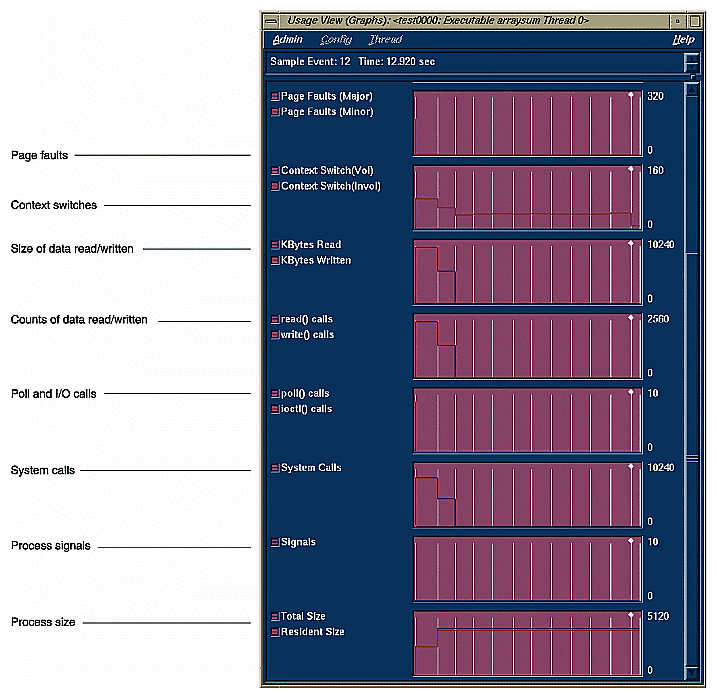Open the Help menu

pyautogui.click(x=684, y=40)
